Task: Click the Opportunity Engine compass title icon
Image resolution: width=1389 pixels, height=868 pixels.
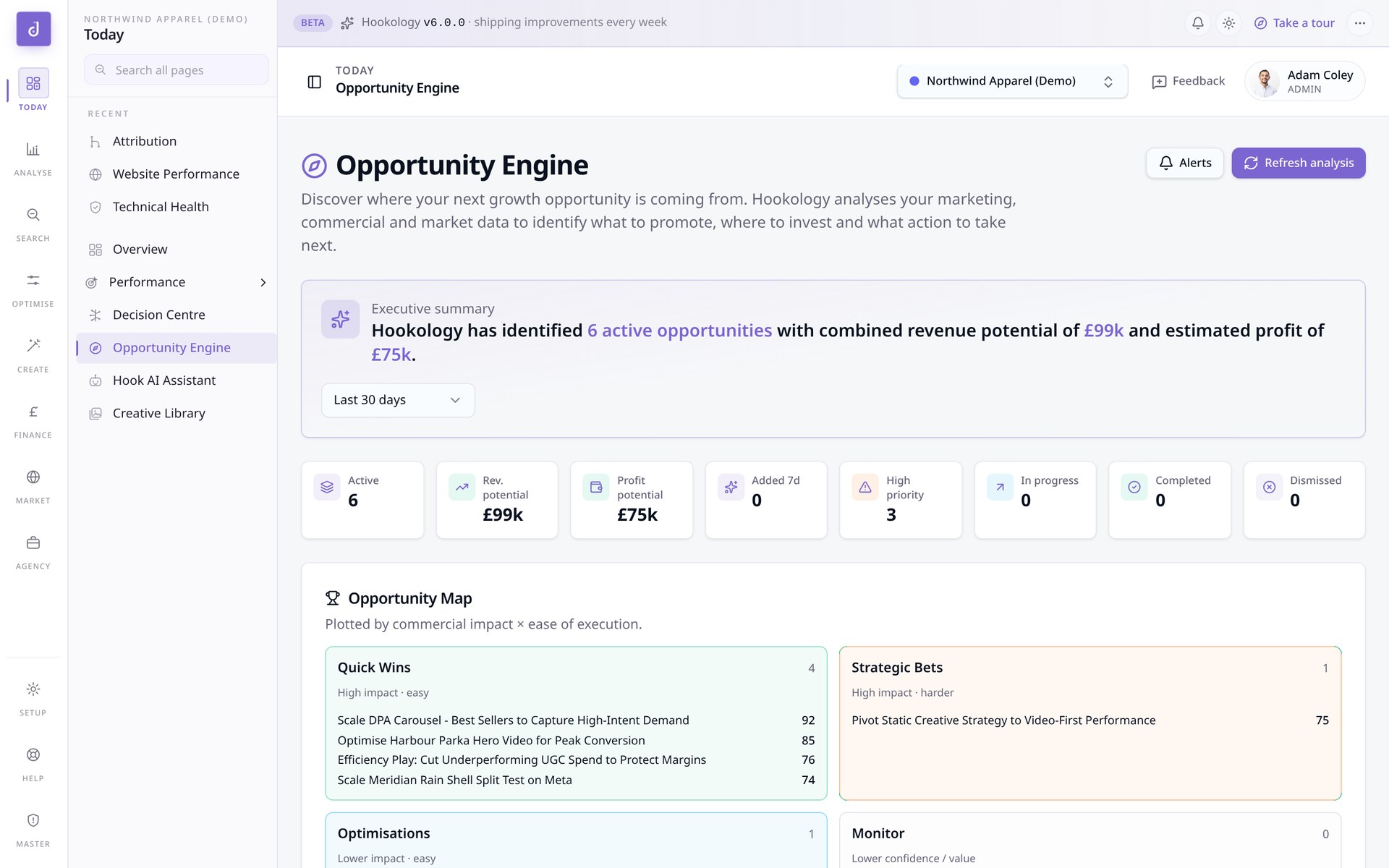Action: [x=314, y=166]
